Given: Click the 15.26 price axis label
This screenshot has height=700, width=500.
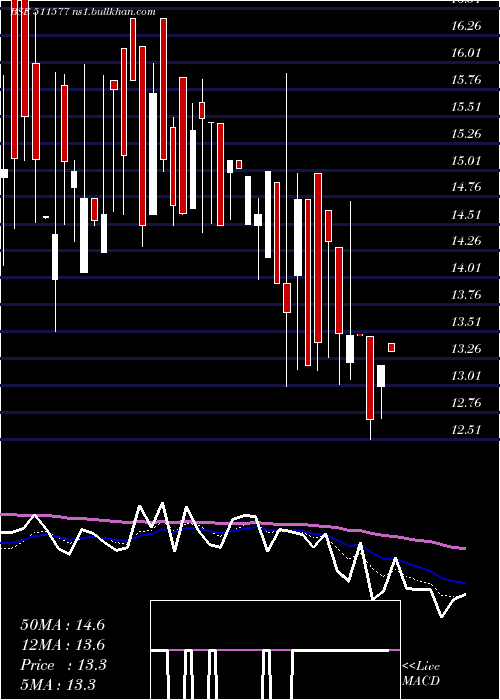Looking at the screenshot, I should click(x=466, y=133).
